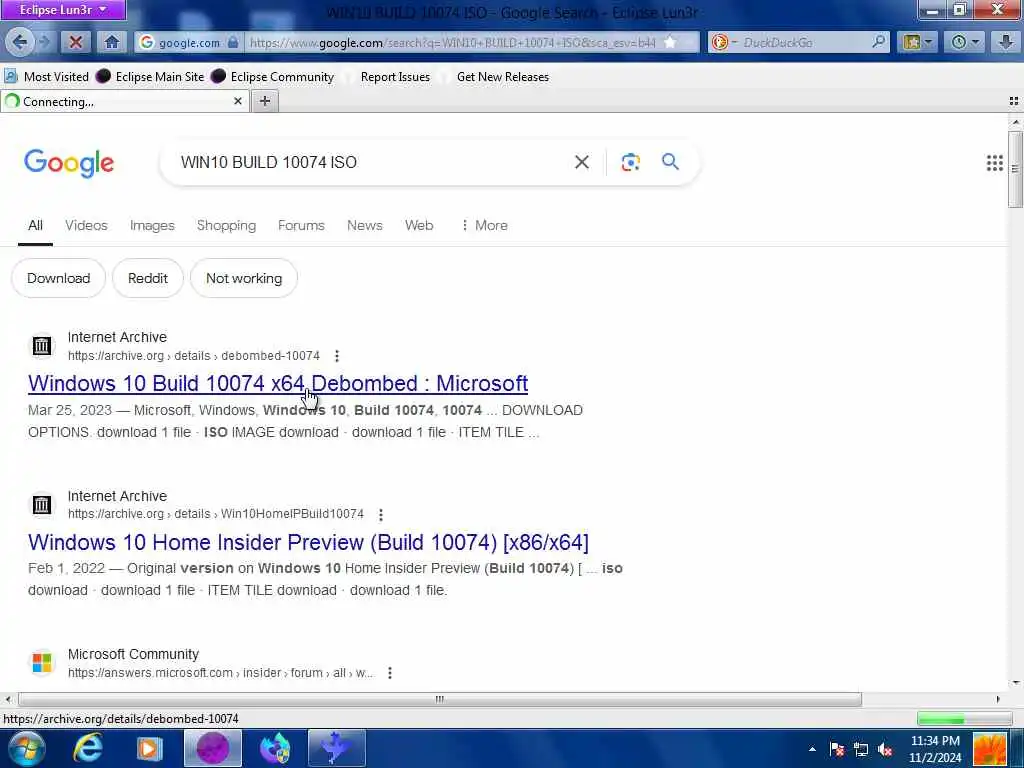Open the Windows Start orb
This screenshot has width=1024, height=768.
pyautogui.click(x=26, y=748)
